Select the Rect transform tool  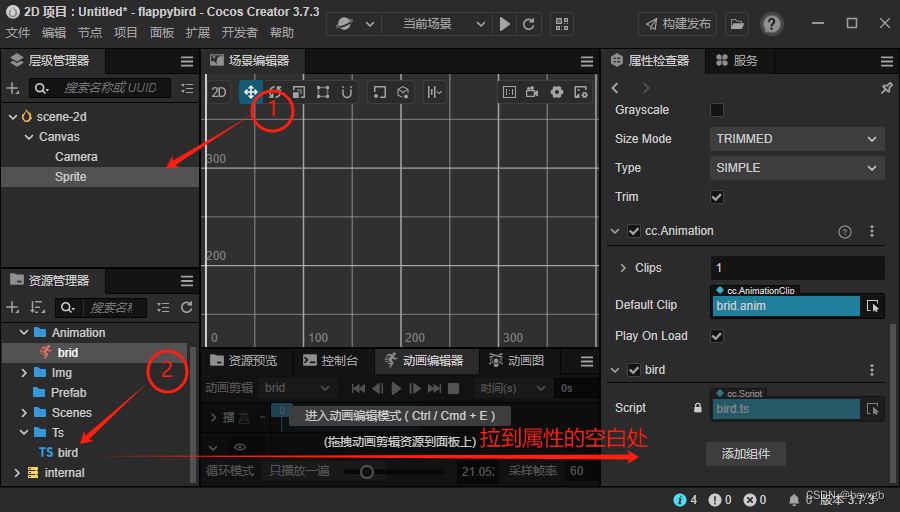(323, 92)
